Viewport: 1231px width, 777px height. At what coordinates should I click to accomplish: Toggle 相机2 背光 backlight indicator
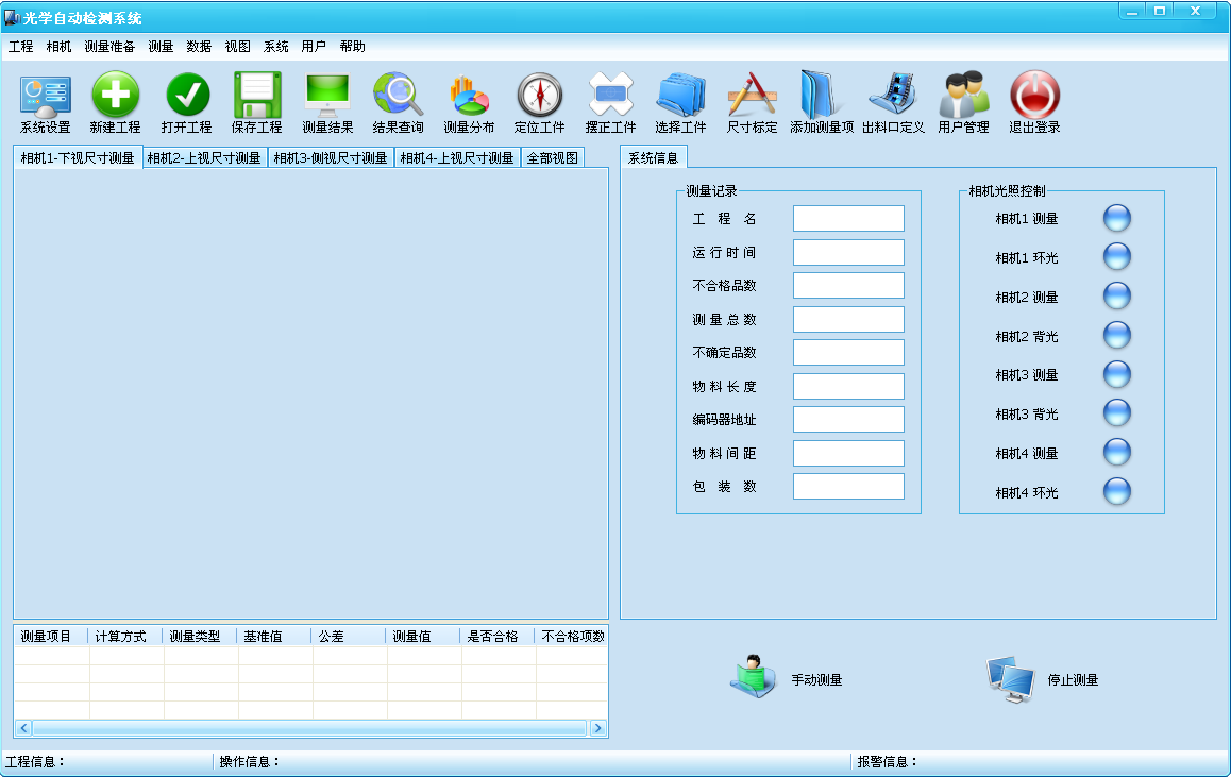coord(1116,336)
